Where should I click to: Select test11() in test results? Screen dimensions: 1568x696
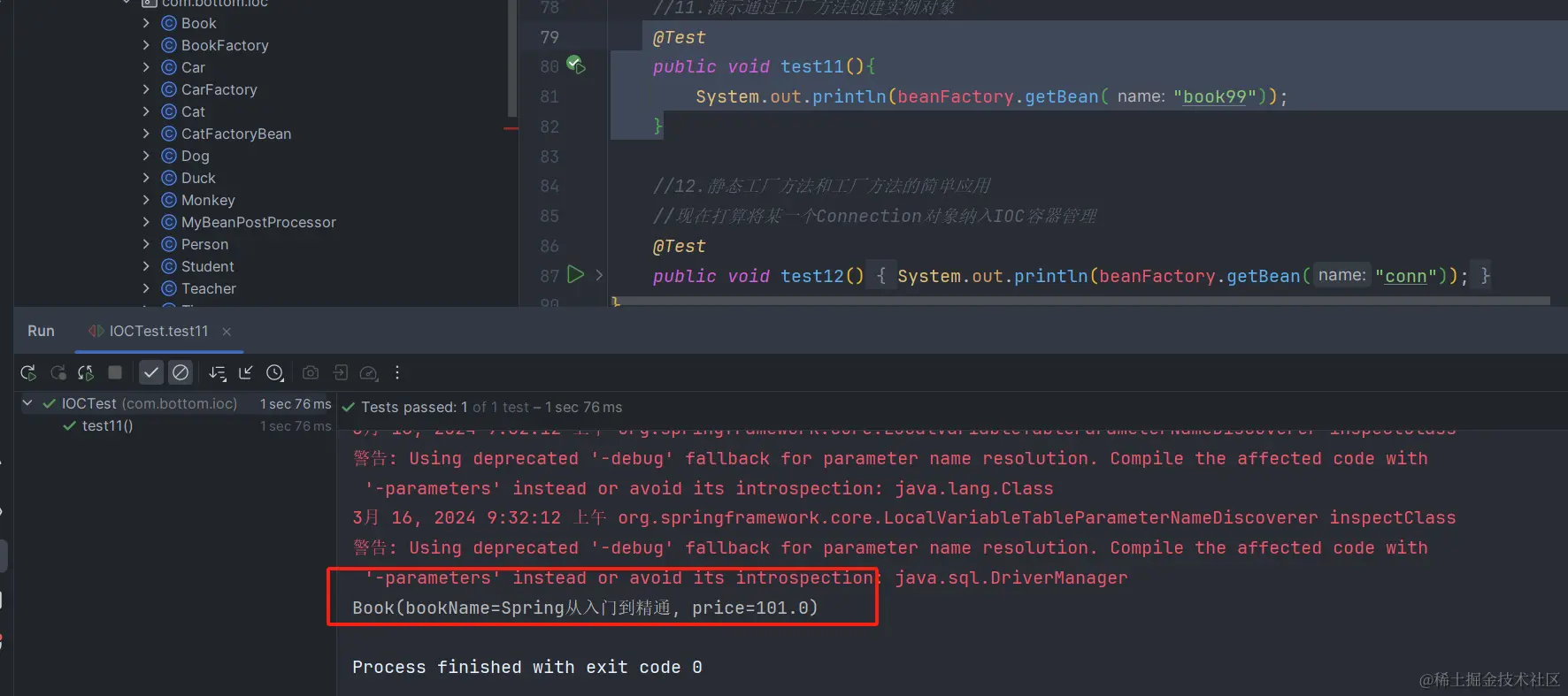107,425
